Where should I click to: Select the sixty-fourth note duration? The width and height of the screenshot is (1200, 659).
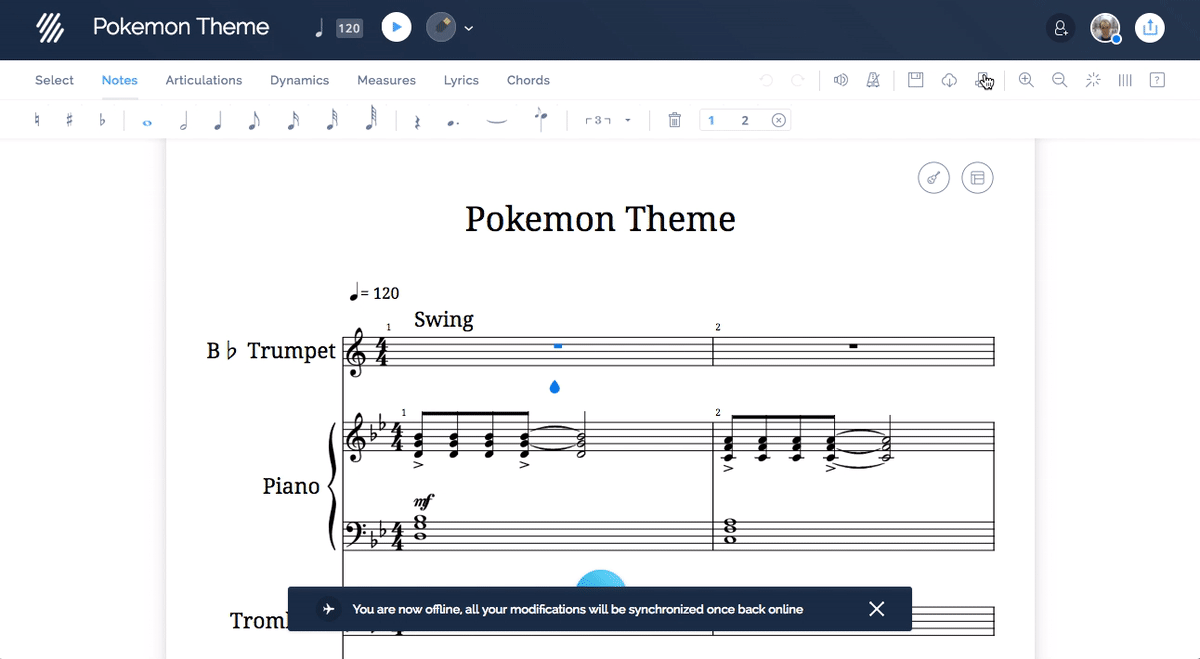click(371, 120)
